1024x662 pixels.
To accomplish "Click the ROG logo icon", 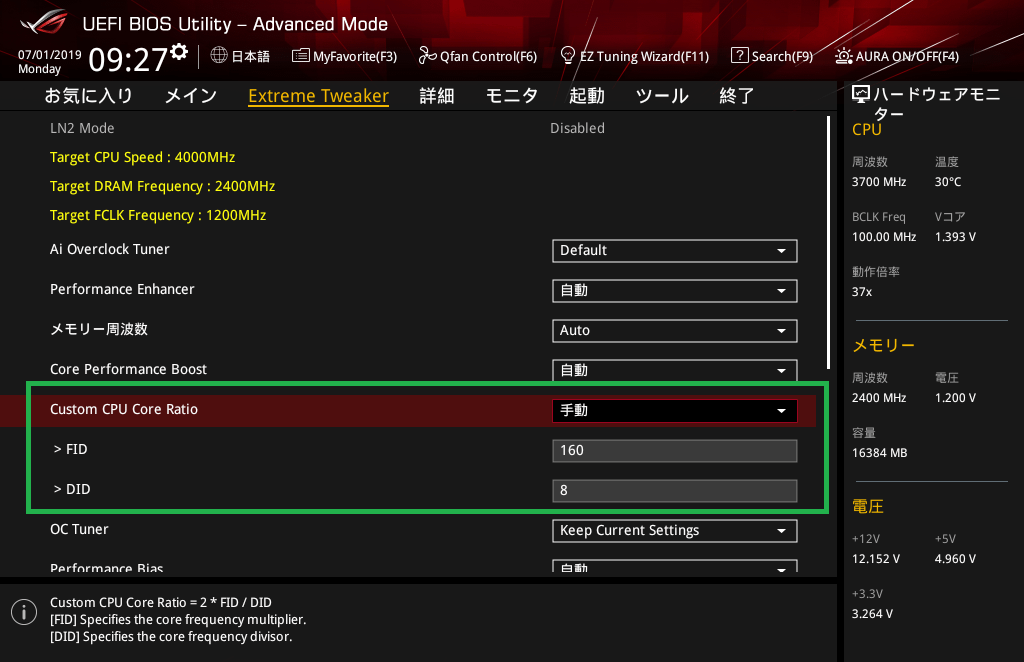I will tap(44, 22).
